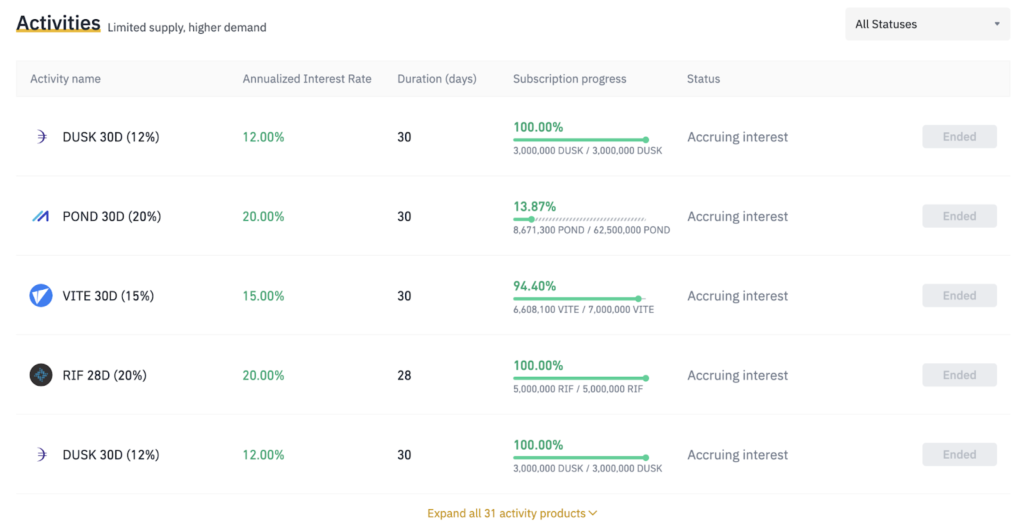Open the All Statuses dropdown

tap(926, 24)
